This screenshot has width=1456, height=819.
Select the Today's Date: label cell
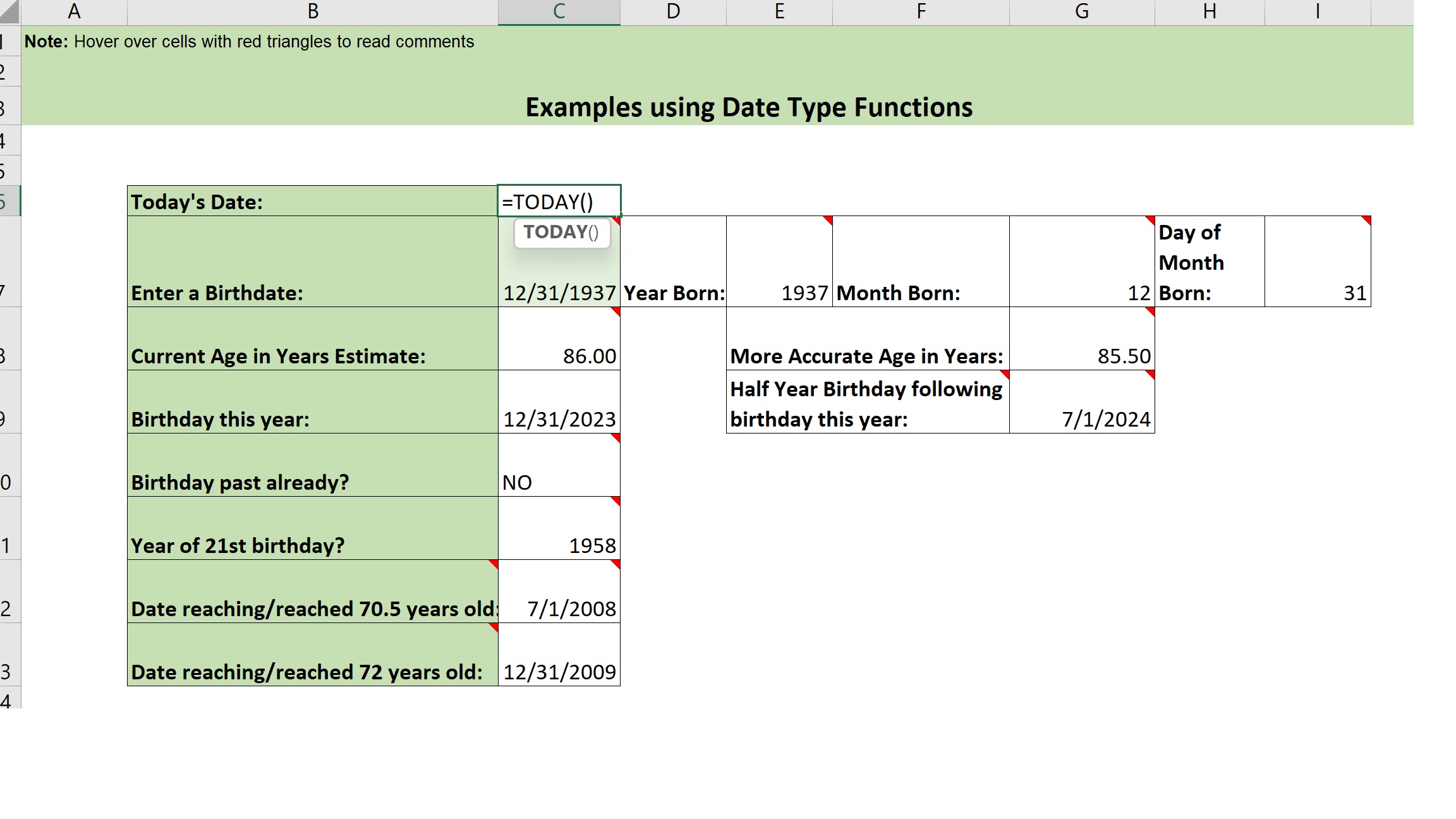[312, 201]
